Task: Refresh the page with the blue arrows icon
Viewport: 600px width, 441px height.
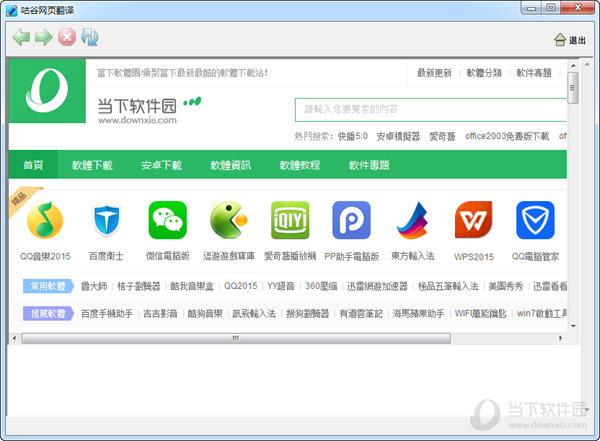Action: pyautogui.click(x=90, y=37)
